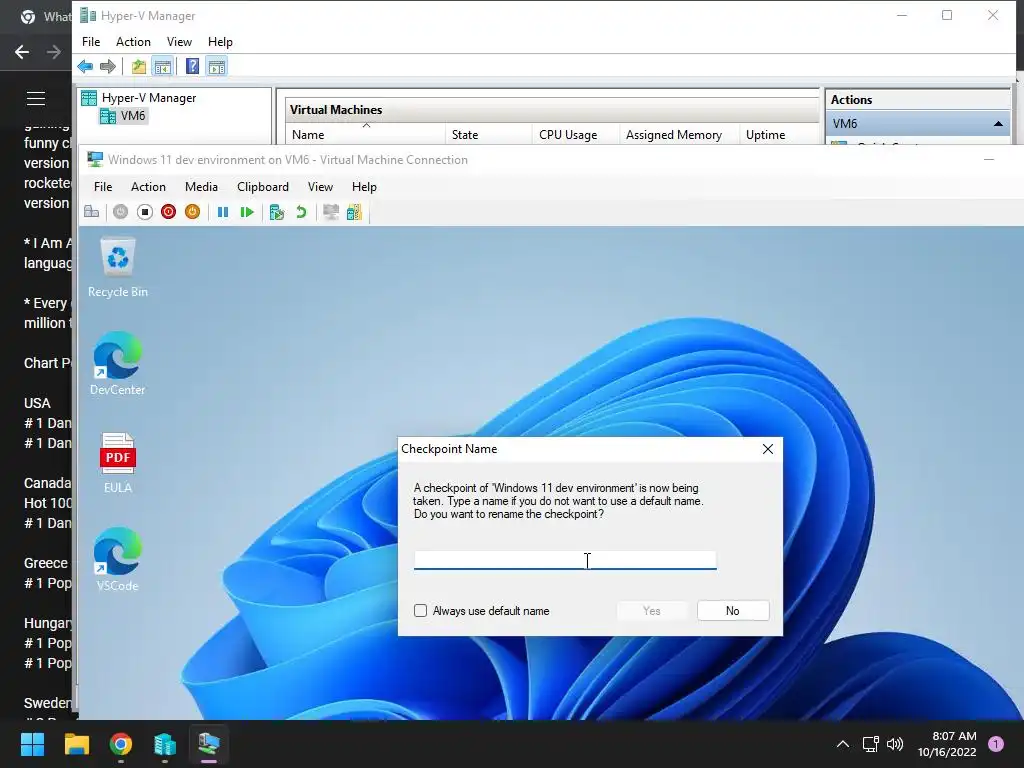
Task: Open hamburger menu in Chrome page
Action: pos(36,98)
